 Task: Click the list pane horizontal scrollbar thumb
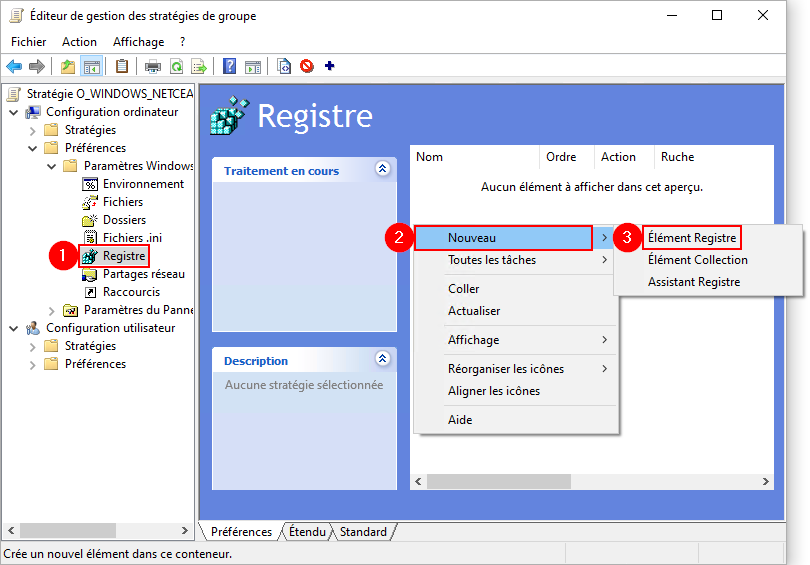[x=499, y=481]
